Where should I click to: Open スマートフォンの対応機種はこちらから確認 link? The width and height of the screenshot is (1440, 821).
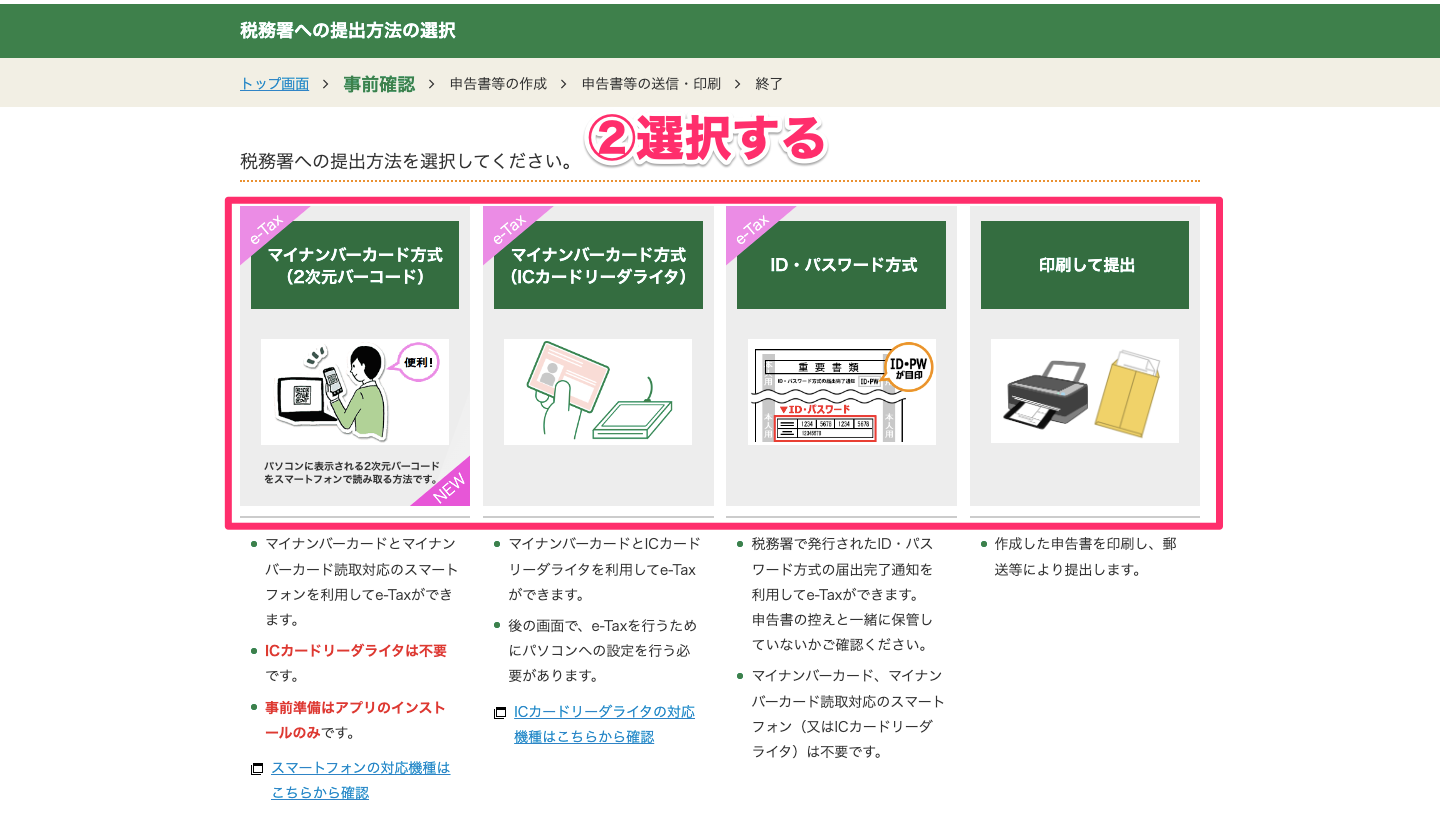click(x=361, y=780)
